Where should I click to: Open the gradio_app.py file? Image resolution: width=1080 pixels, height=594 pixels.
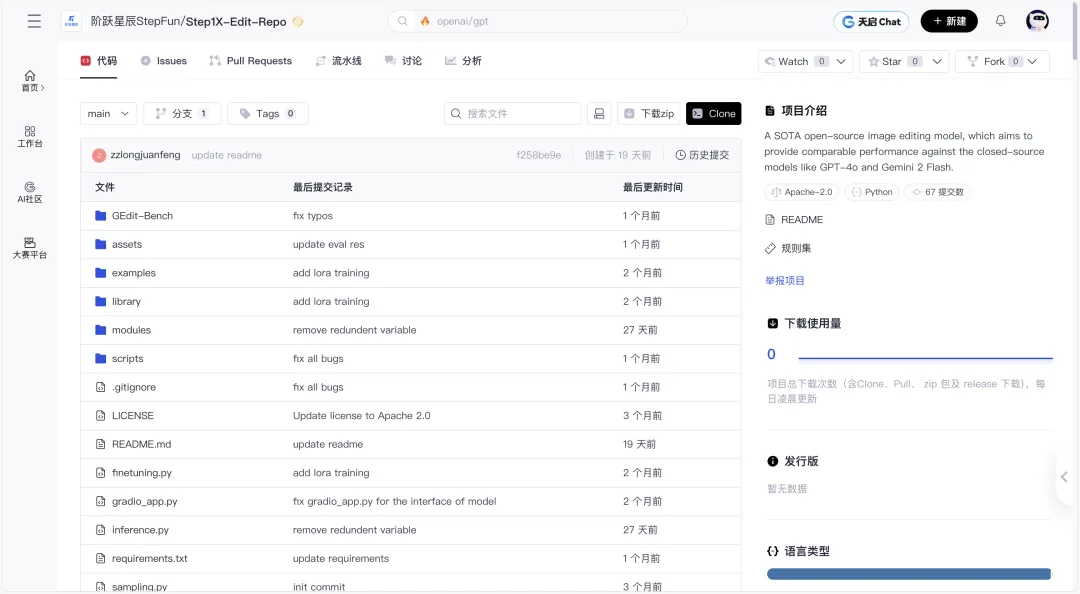point(145,502)
